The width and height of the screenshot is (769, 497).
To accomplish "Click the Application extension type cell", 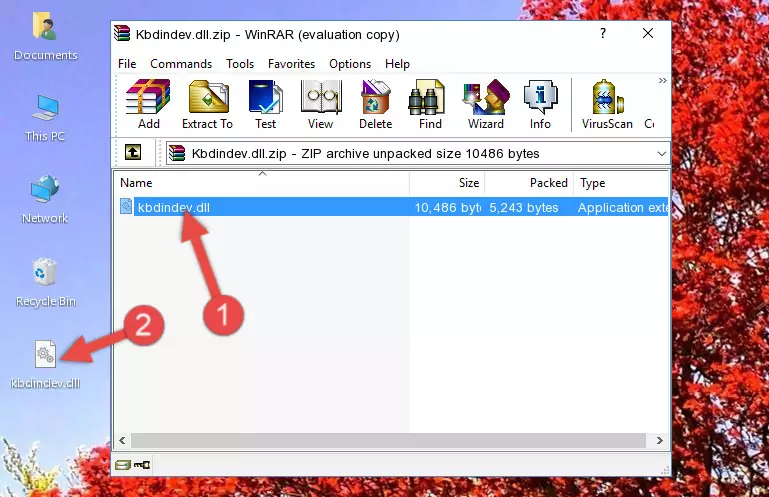I will coord(622,208).
